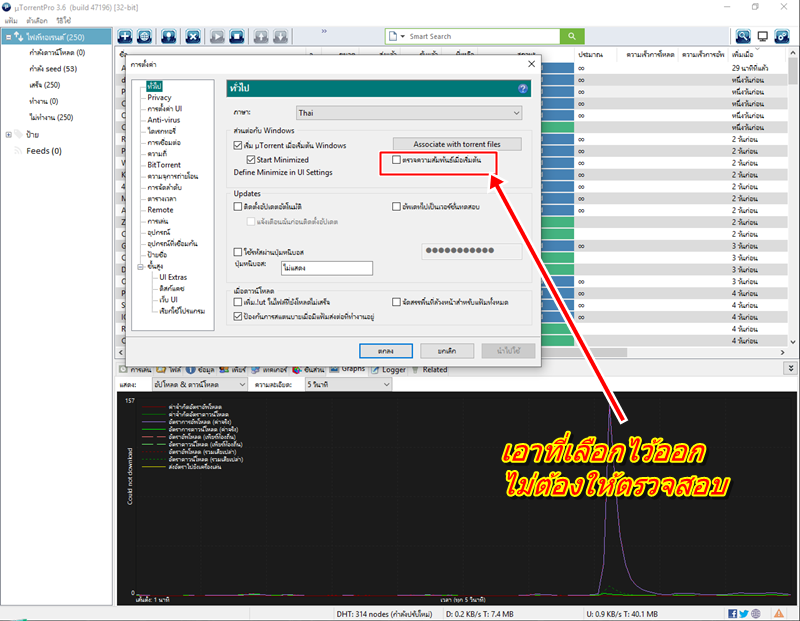Collapse the advanced node in settings tree
Screen dimensions: 800x621
(x=140, y=266)
